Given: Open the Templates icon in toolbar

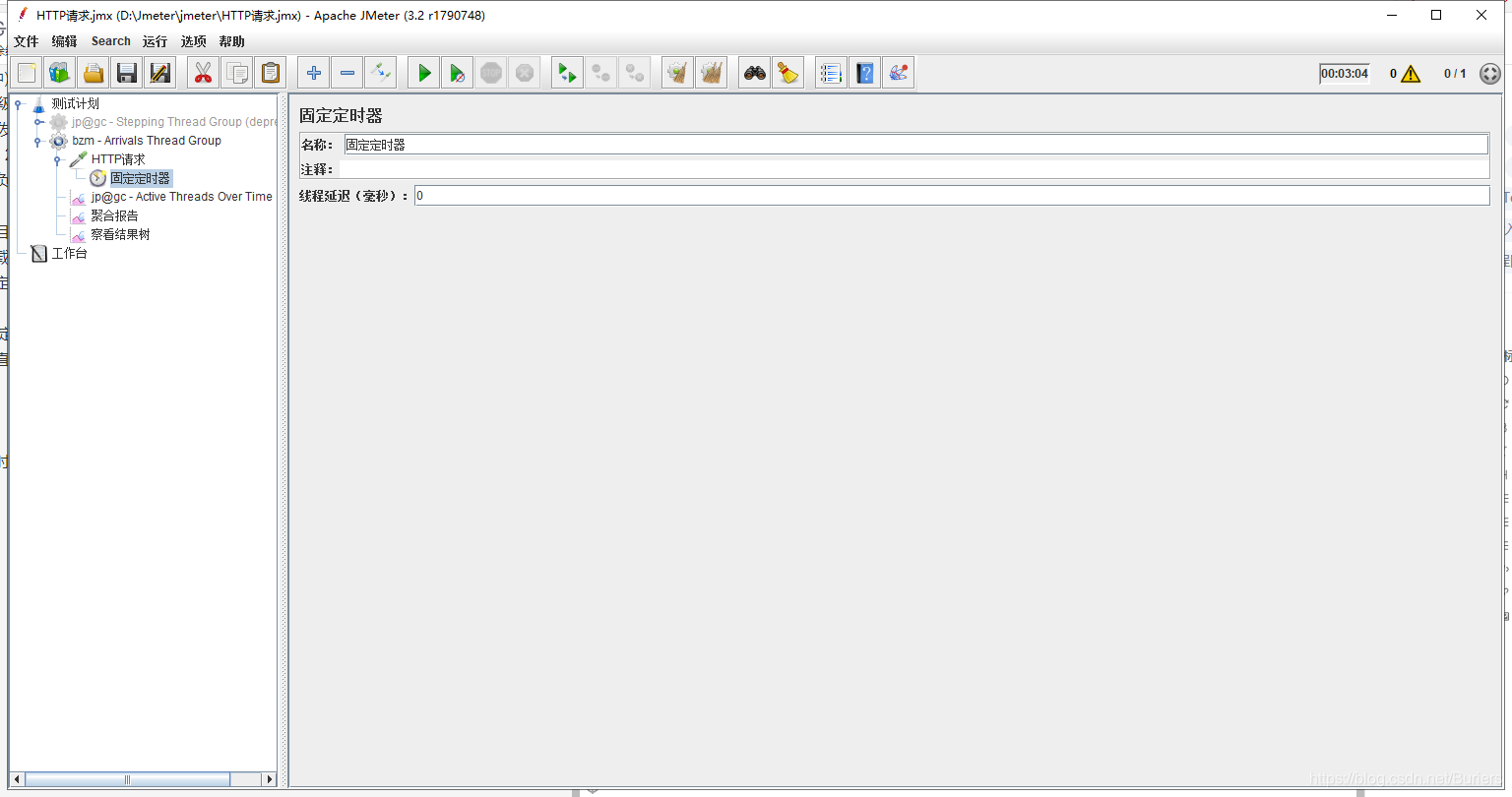Looking at the screenshot, I should point(60,73).
